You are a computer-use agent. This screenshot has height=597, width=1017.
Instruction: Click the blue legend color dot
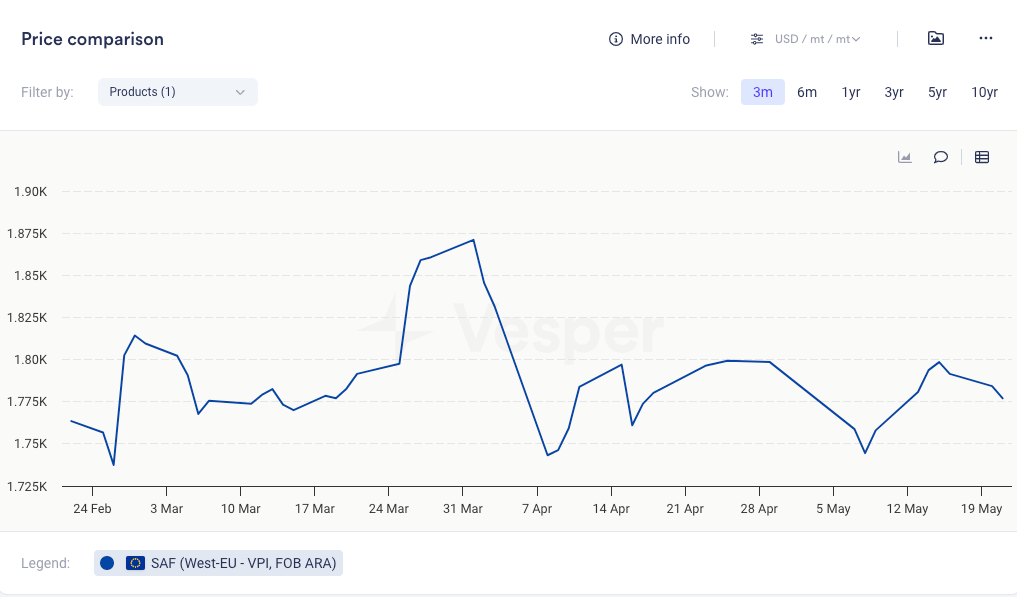pos(108,563)
